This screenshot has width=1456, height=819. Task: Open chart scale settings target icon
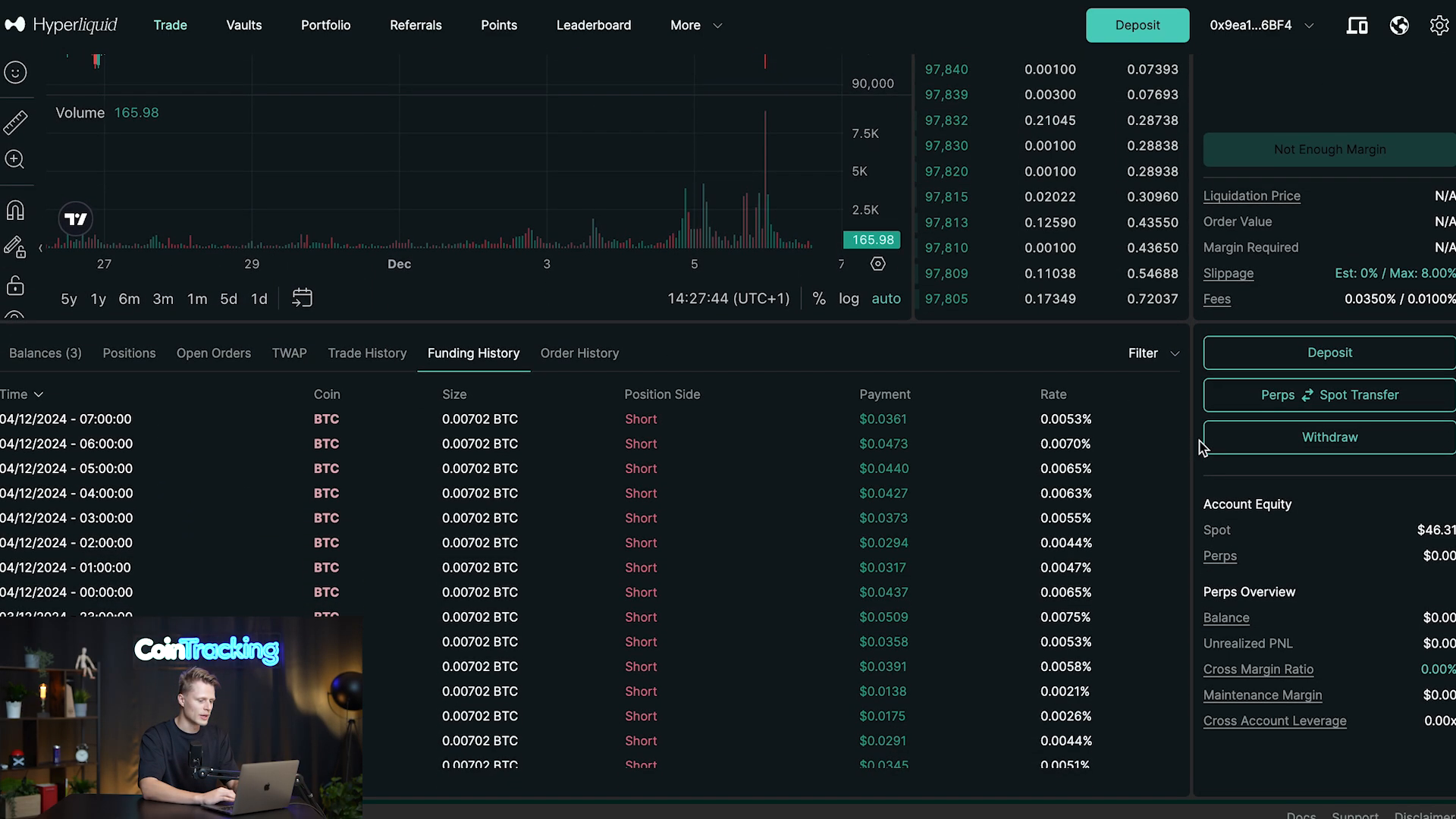[877, 264]
